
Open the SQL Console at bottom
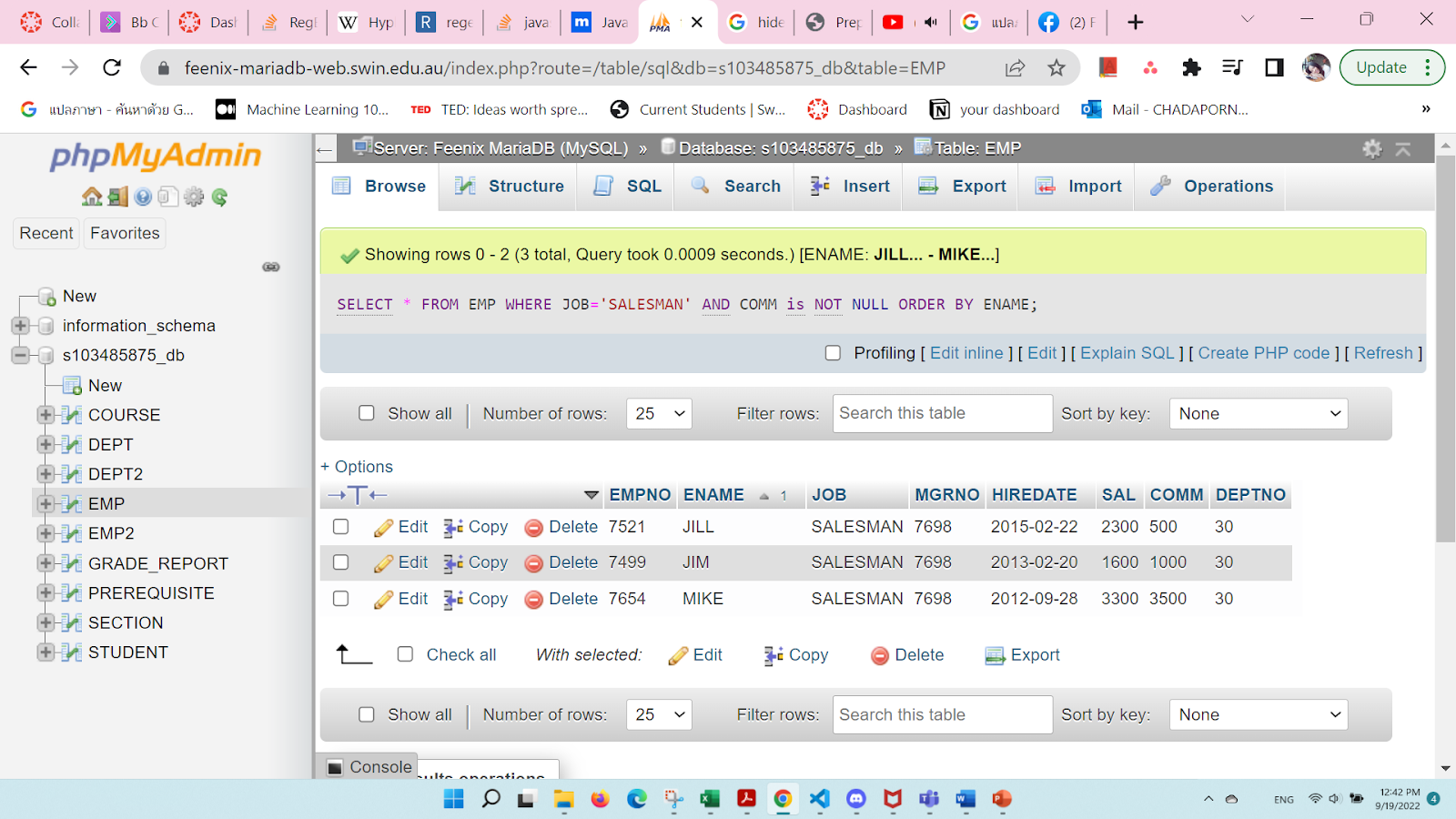(368, 766)
